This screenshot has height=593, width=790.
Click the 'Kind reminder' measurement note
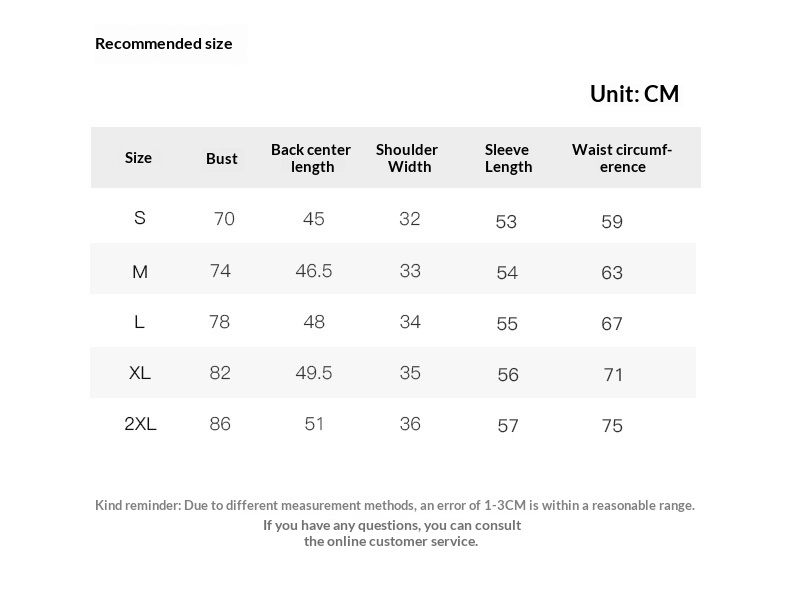395,505
